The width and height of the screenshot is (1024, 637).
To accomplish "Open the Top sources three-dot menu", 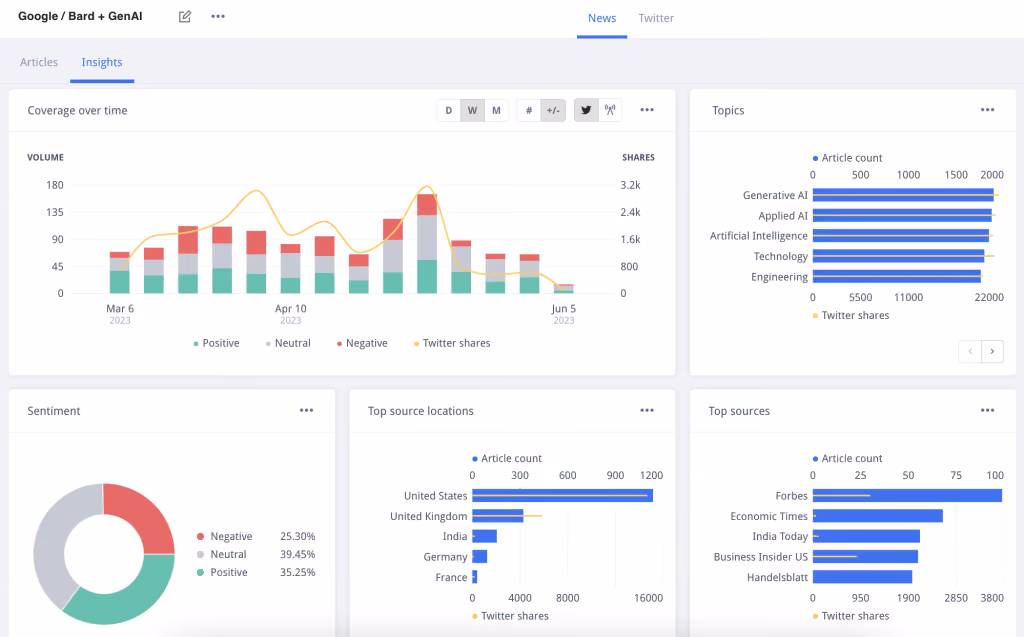I will [x=987, y=410].
